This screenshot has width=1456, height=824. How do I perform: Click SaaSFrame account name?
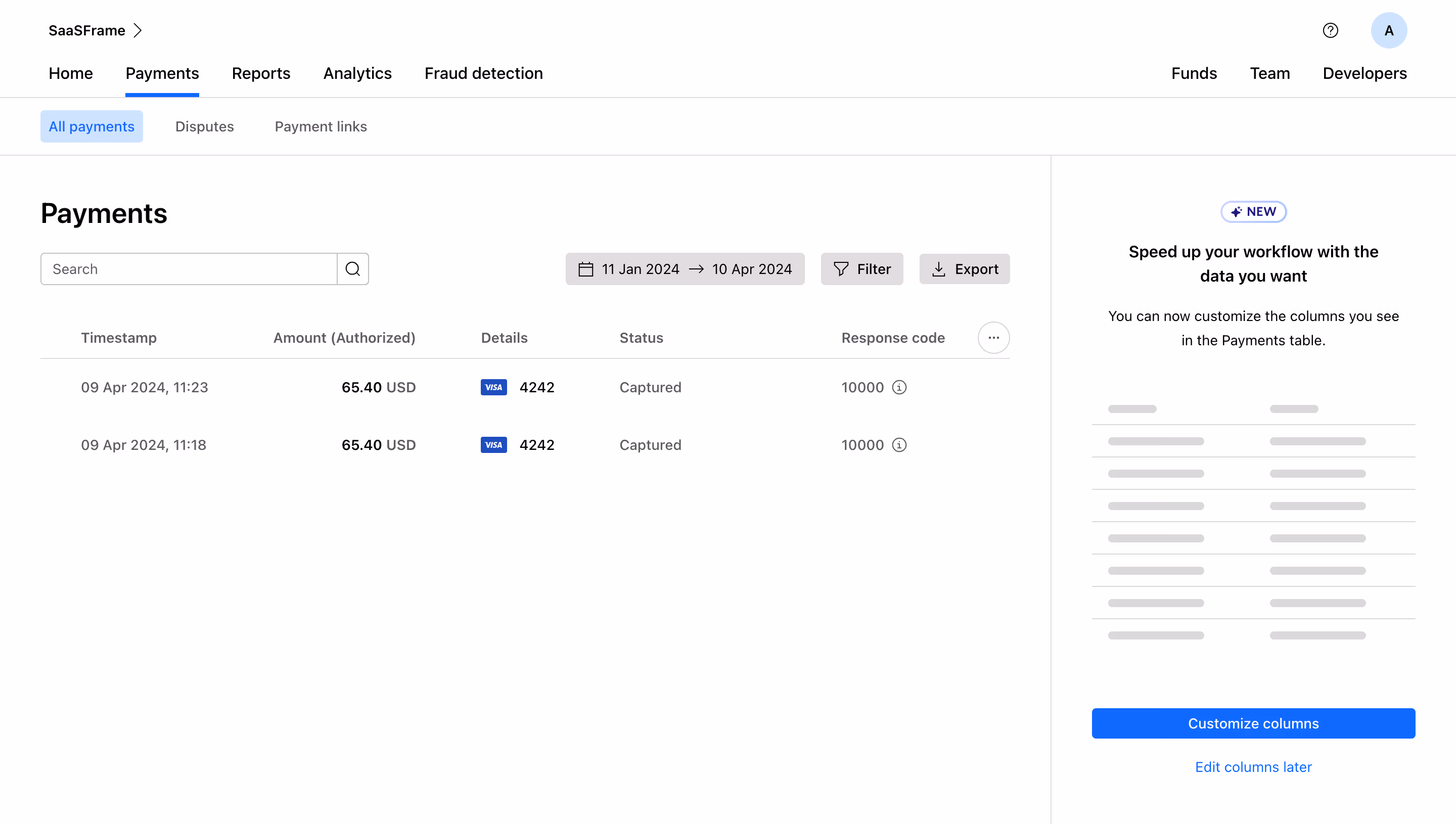(86, 30)
